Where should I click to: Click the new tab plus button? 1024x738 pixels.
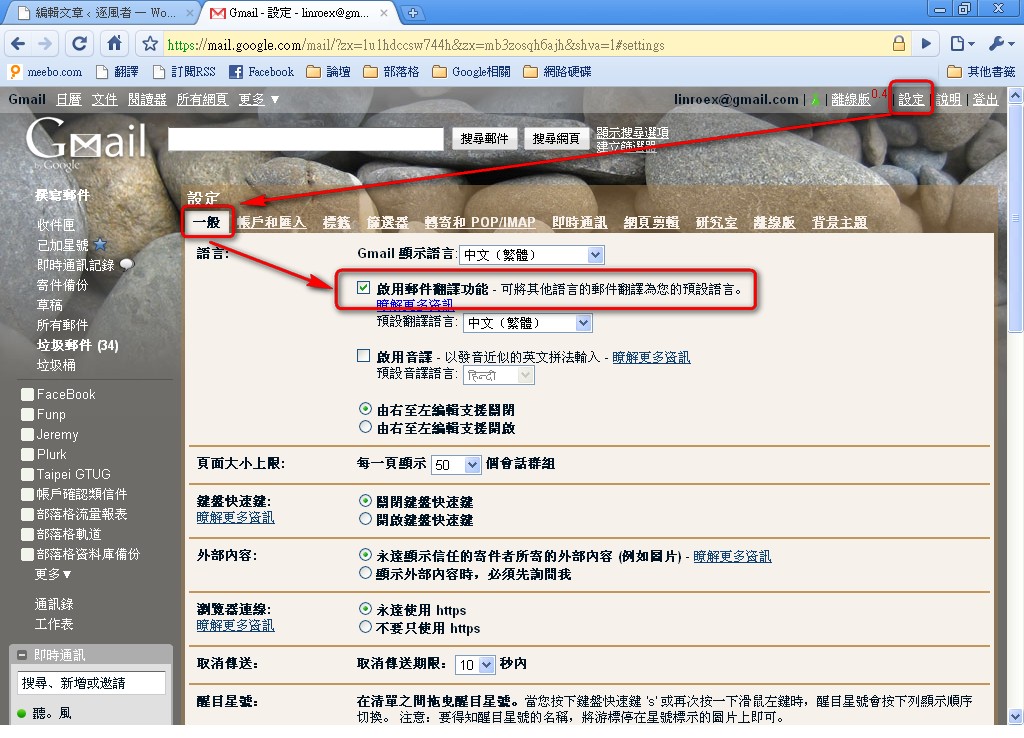(x=413, y=12)
